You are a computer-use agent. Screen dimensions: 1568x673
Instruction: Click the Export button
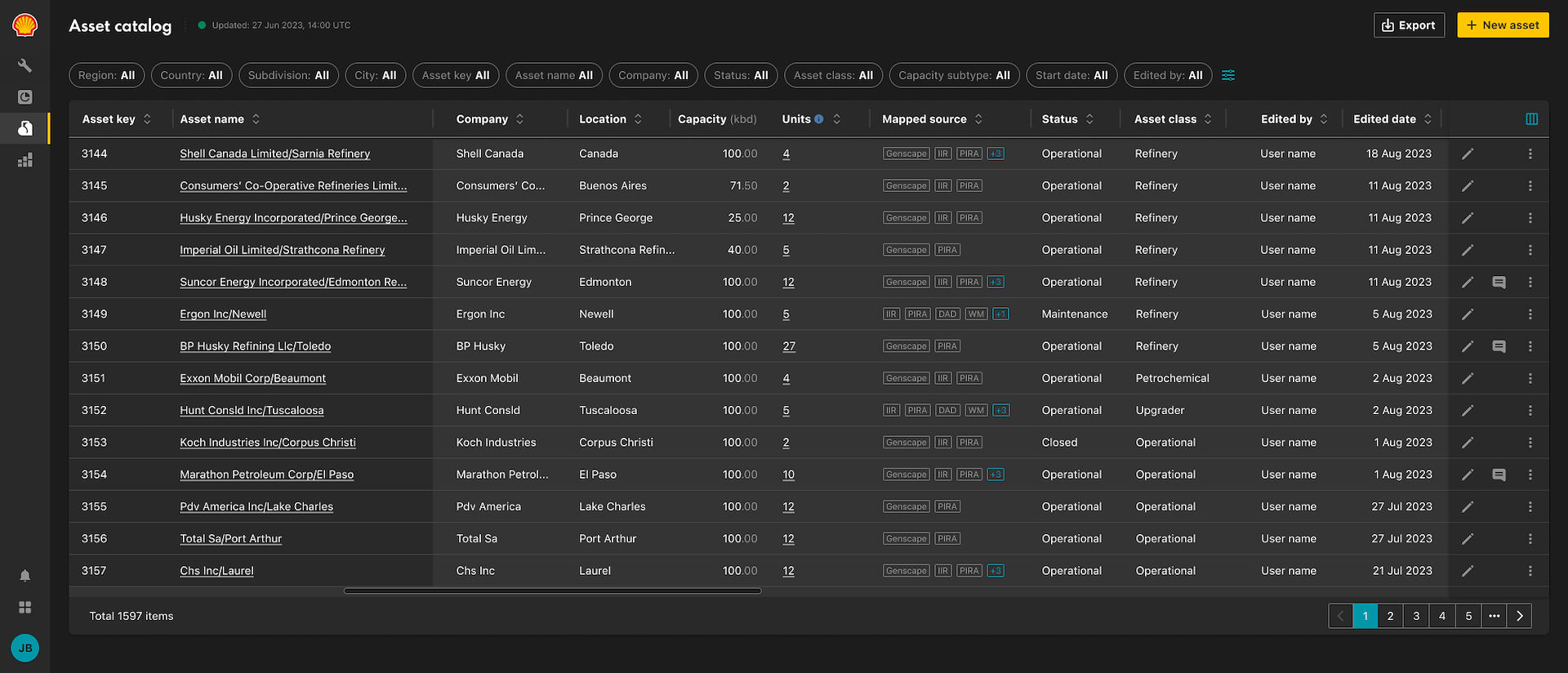(1409, 25)
